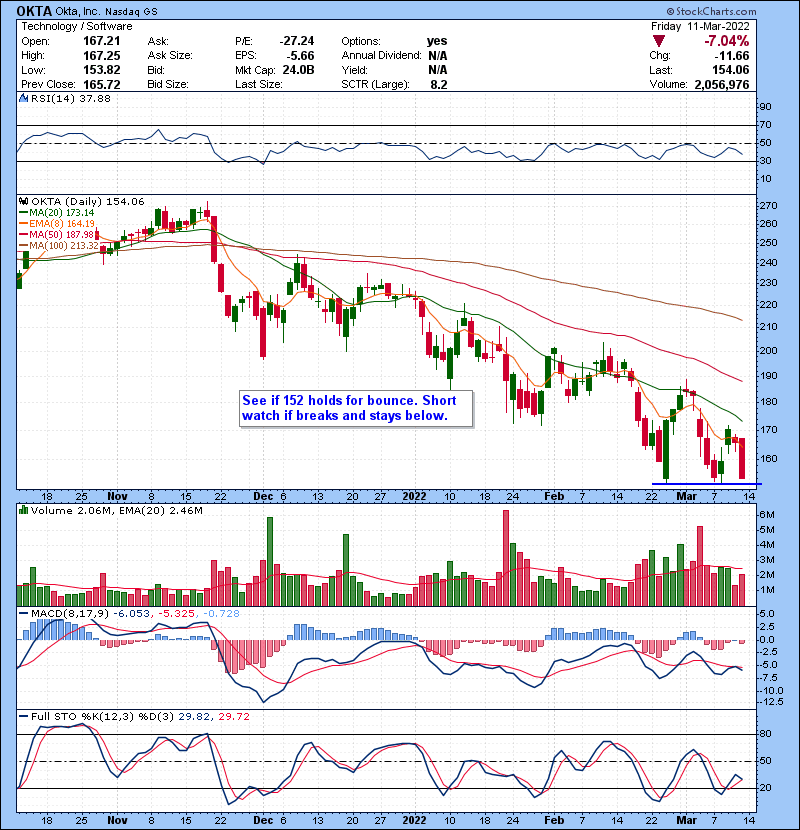The width and height of the screenshot is (800, 830).
Task: Click the MACD(8,17,9) indicator label
Action: click(70, 614)
